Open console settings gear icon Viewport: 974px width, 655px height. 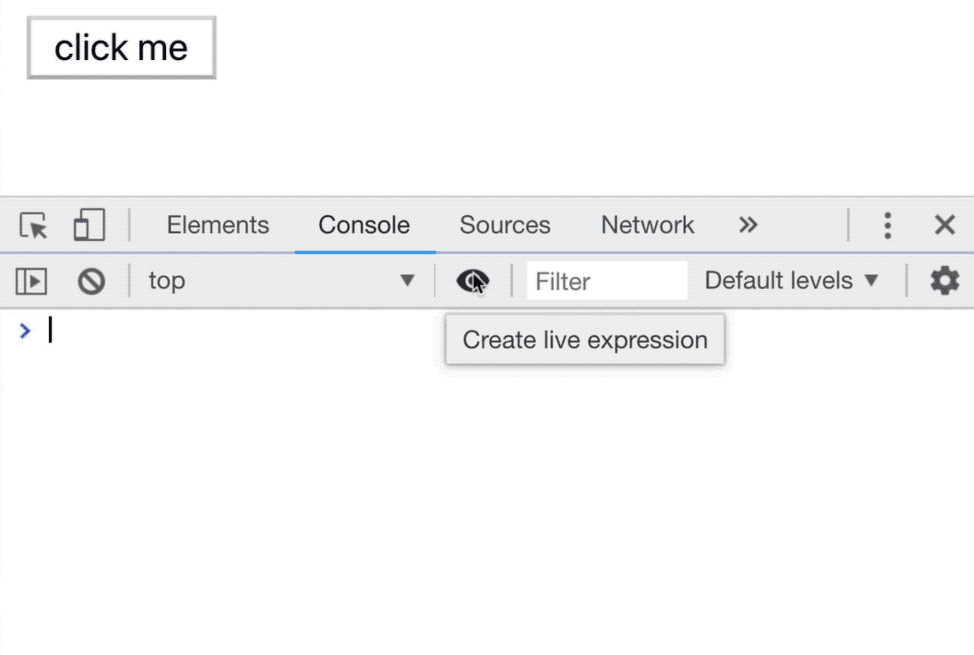pos(944,281)
